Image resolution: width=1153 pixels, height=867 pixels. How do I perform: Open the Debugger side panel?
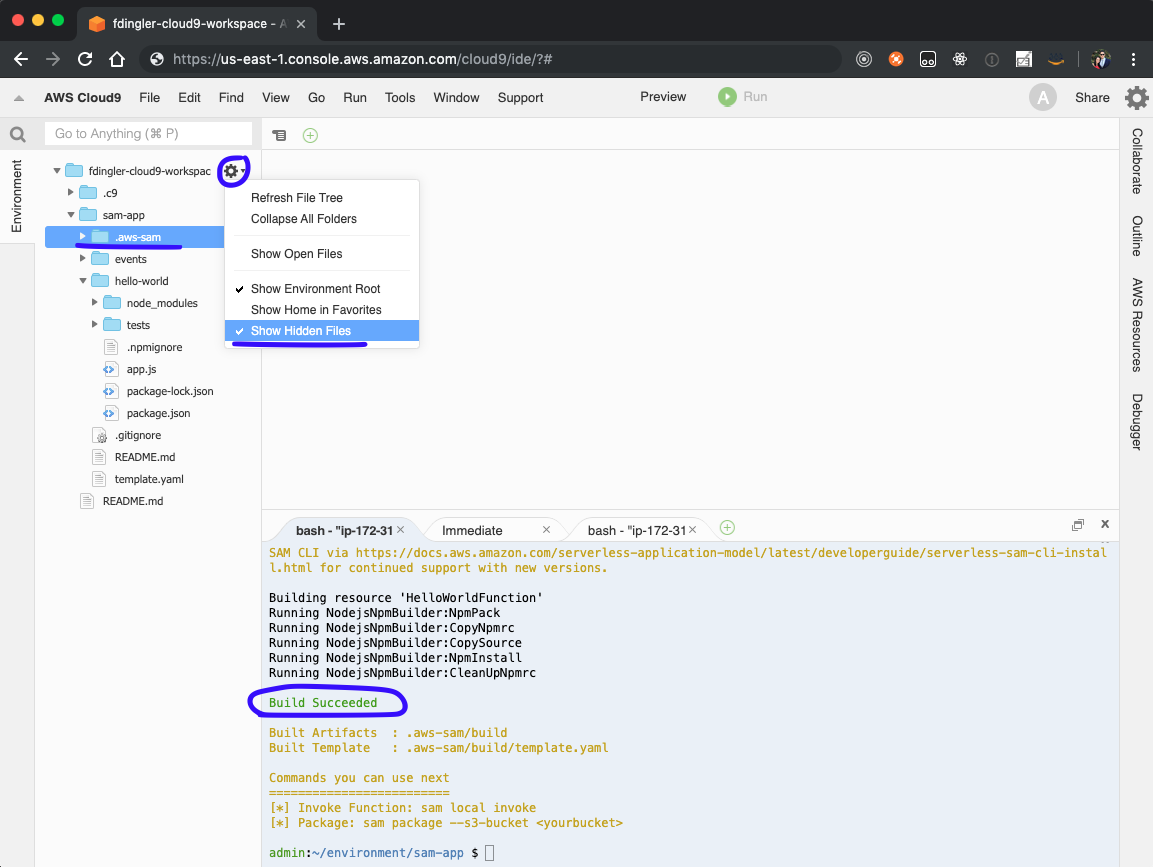(x=1137, y=422)
